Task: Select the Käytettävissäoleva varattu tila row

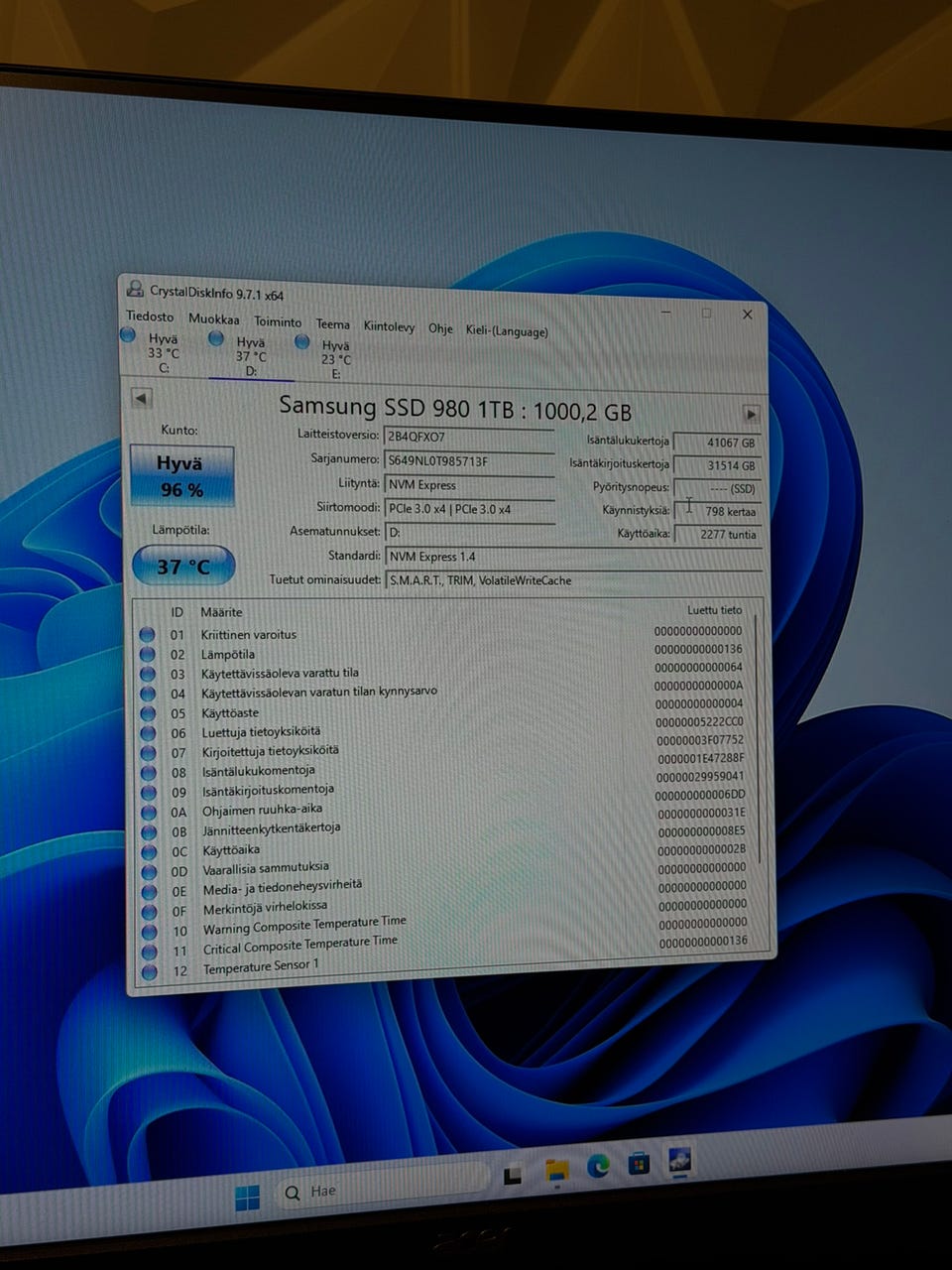Action: [x=444, y=672]
